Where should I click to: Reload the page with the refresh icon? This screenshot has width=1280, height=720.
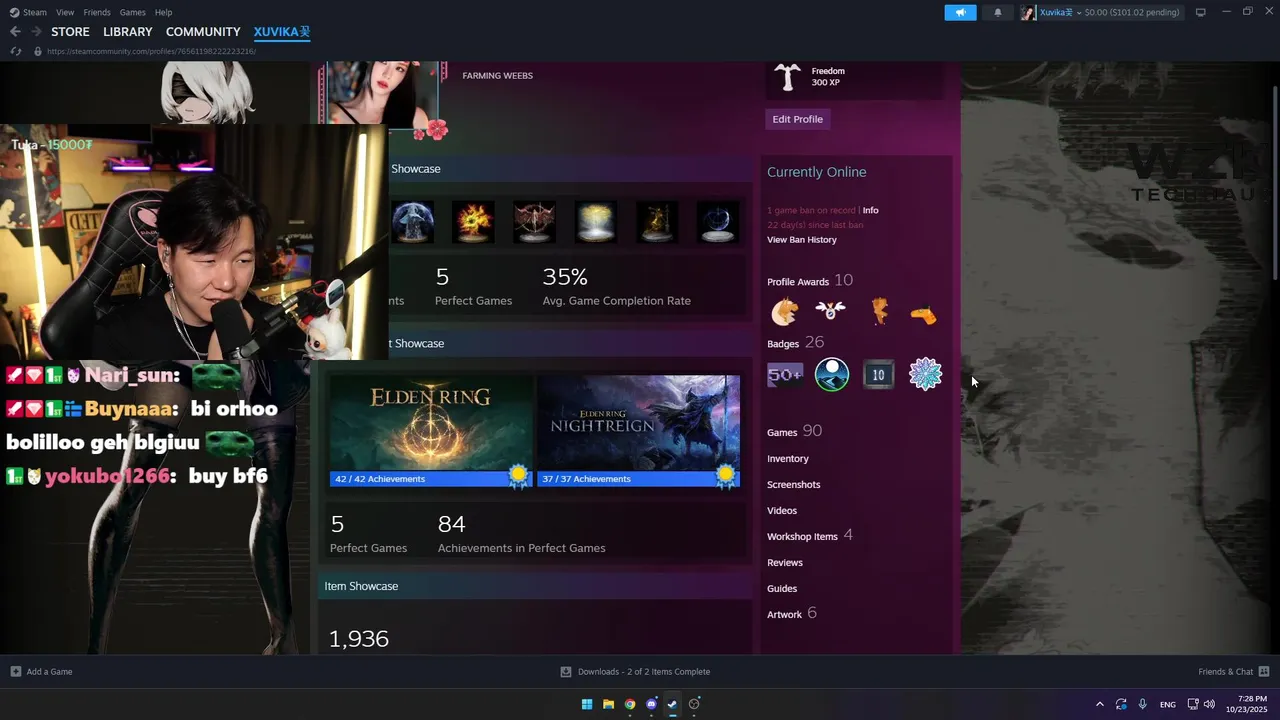(15, 51)
